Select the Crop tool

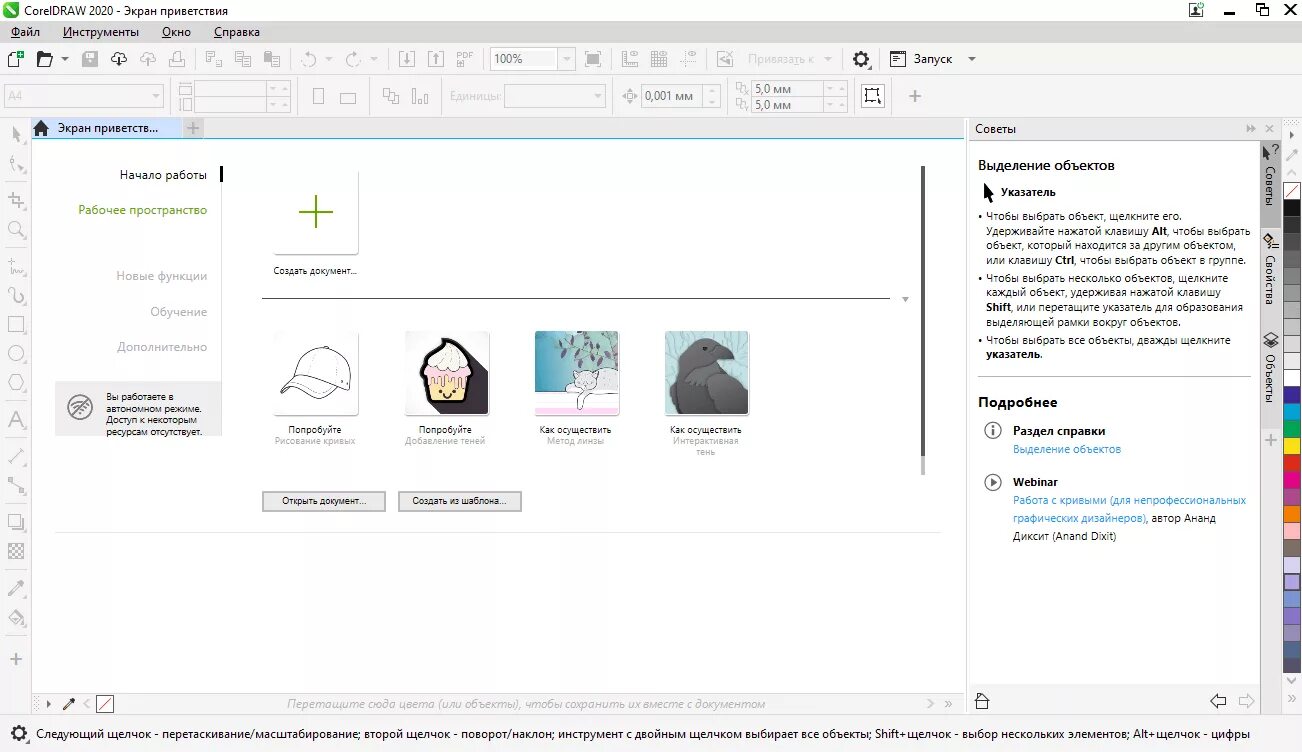[16, 199]
